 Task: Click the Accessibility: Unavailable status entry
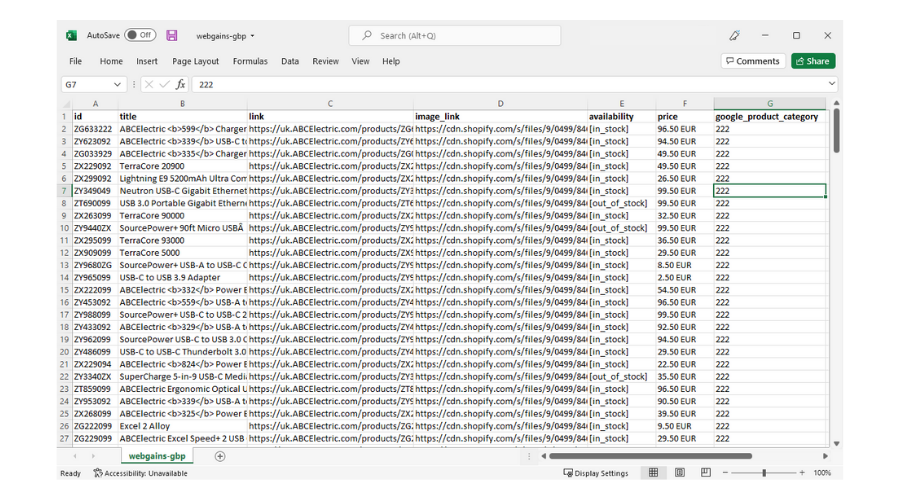pos(141,474)
